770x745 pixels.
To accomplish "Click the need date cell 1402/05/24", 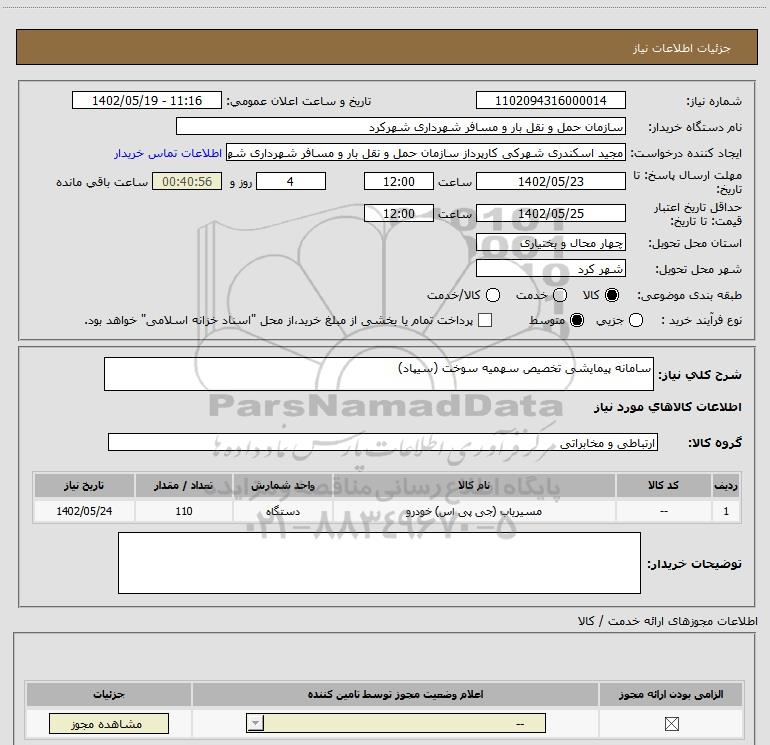I will click(84, 511).
